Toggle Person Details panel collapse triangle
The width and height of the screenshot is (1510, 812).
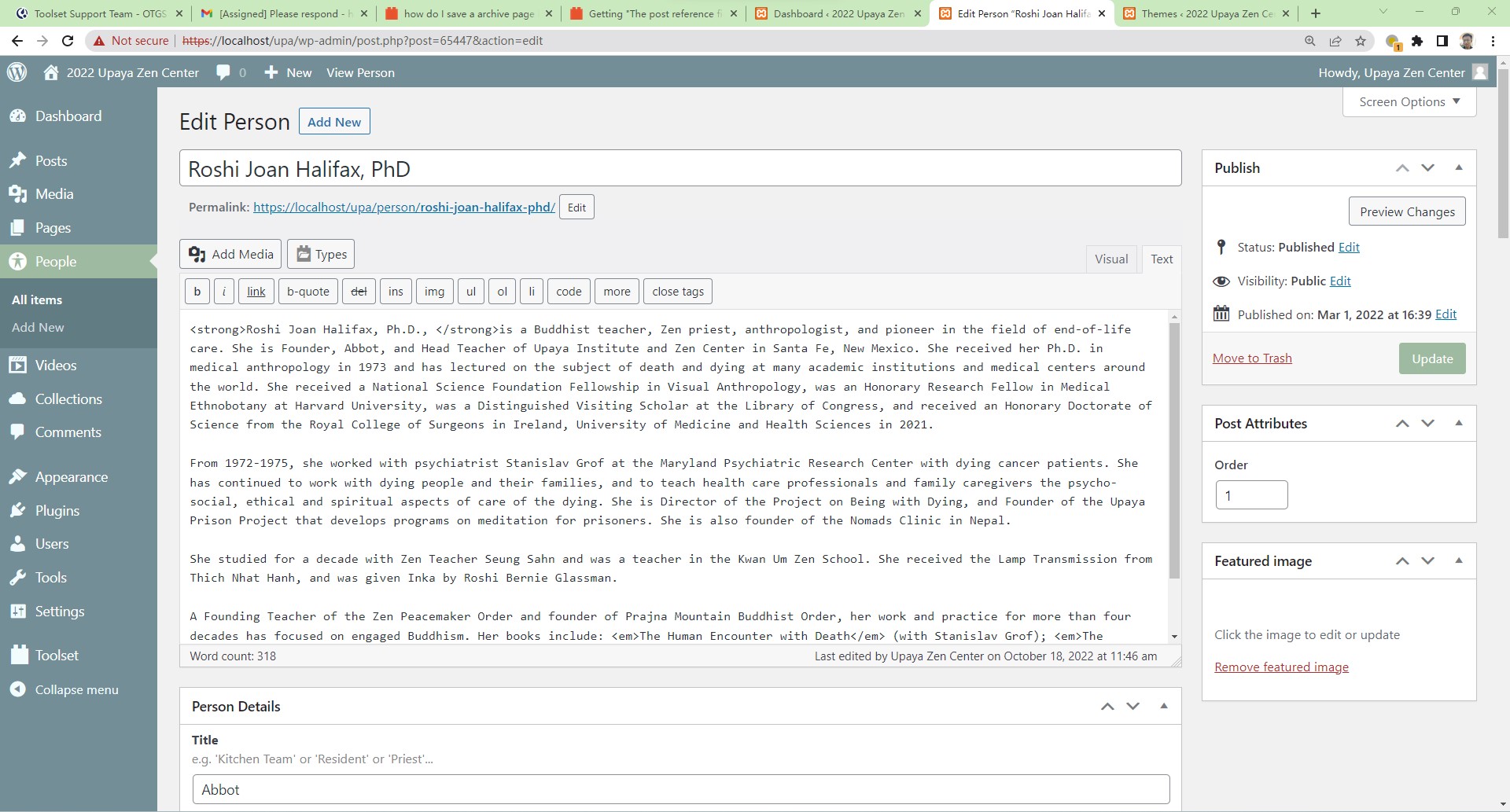[1164, 706]
